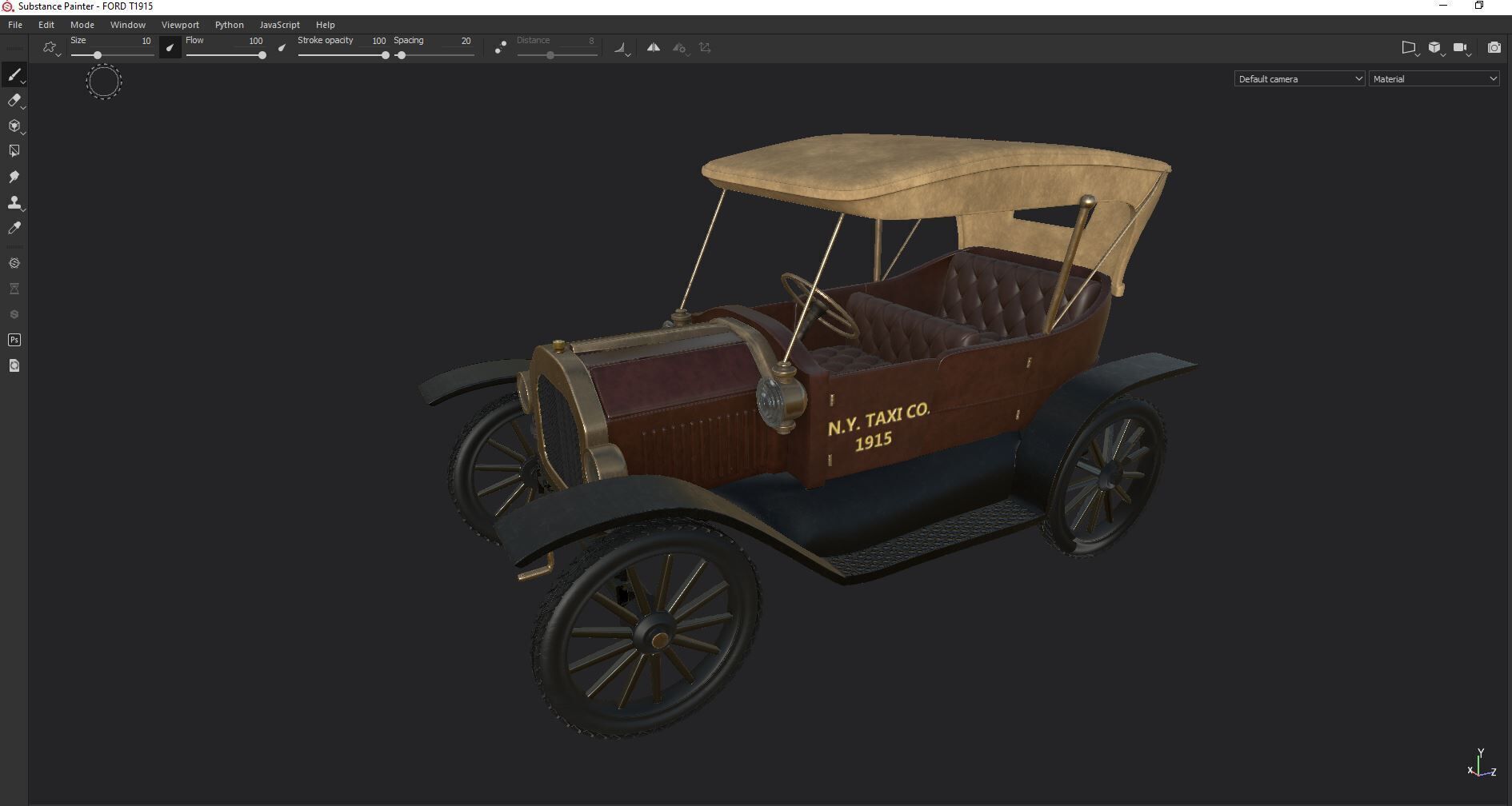Open the Substance Source icon in sidebar

[x=14, y=263]
